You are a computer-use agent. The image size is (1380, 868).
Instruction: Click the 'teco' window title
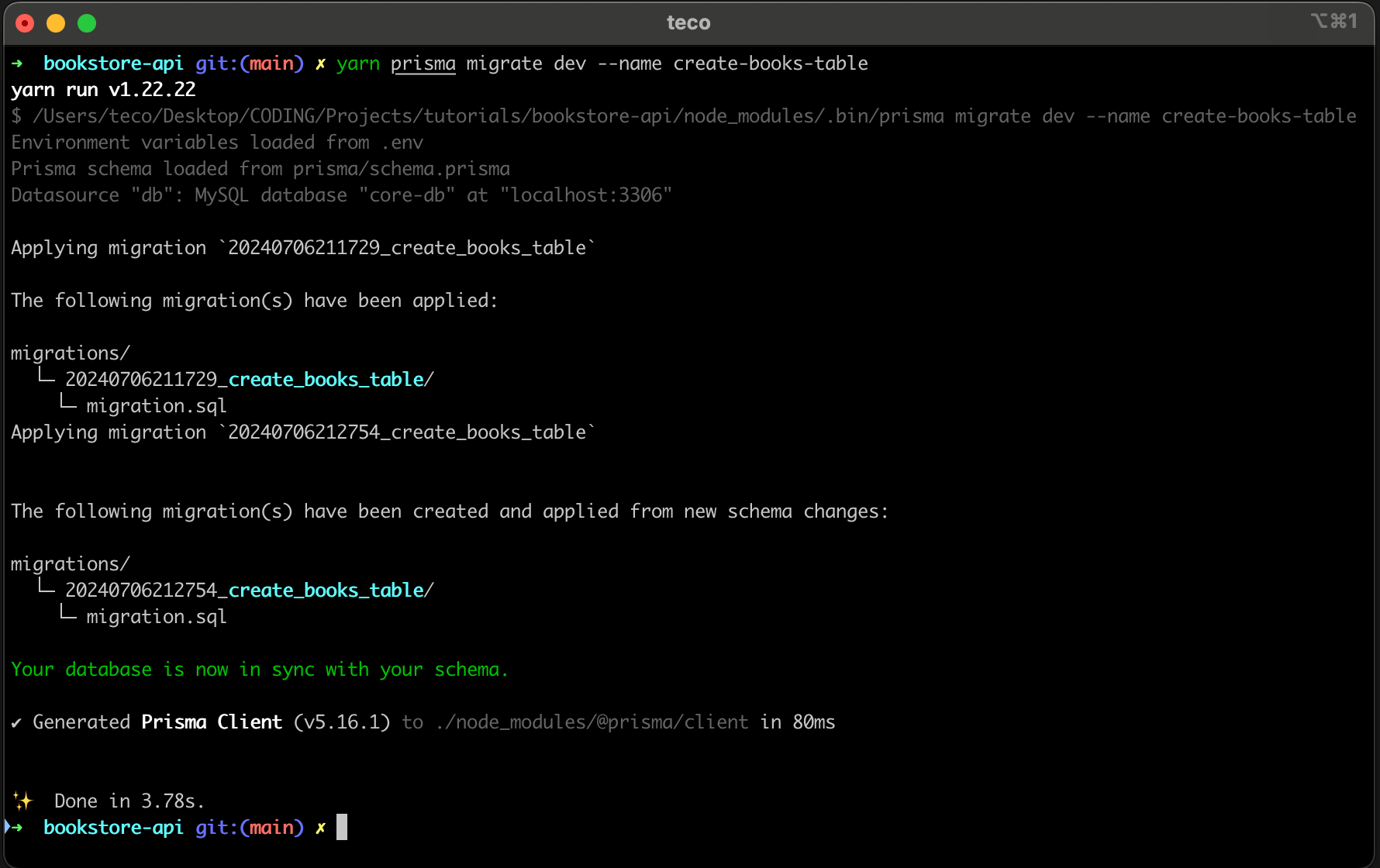[688, 22]
